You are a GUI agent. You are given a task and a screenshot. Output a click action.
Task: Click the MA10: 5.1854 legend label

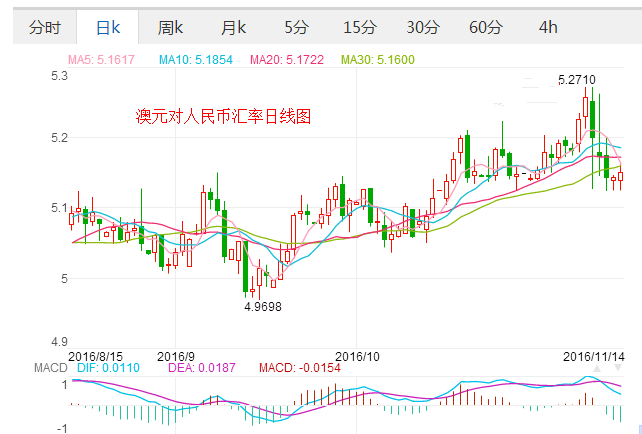click(196, 60)
